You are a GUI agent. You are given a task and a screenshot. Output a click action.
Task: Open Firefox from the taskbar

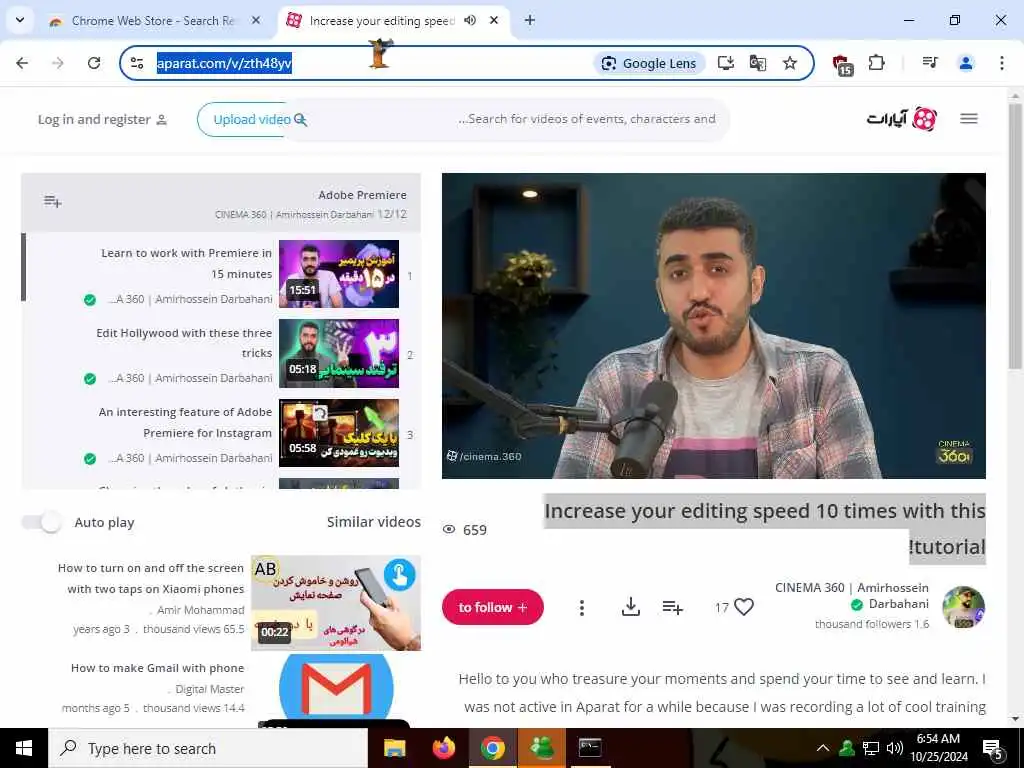443,748
